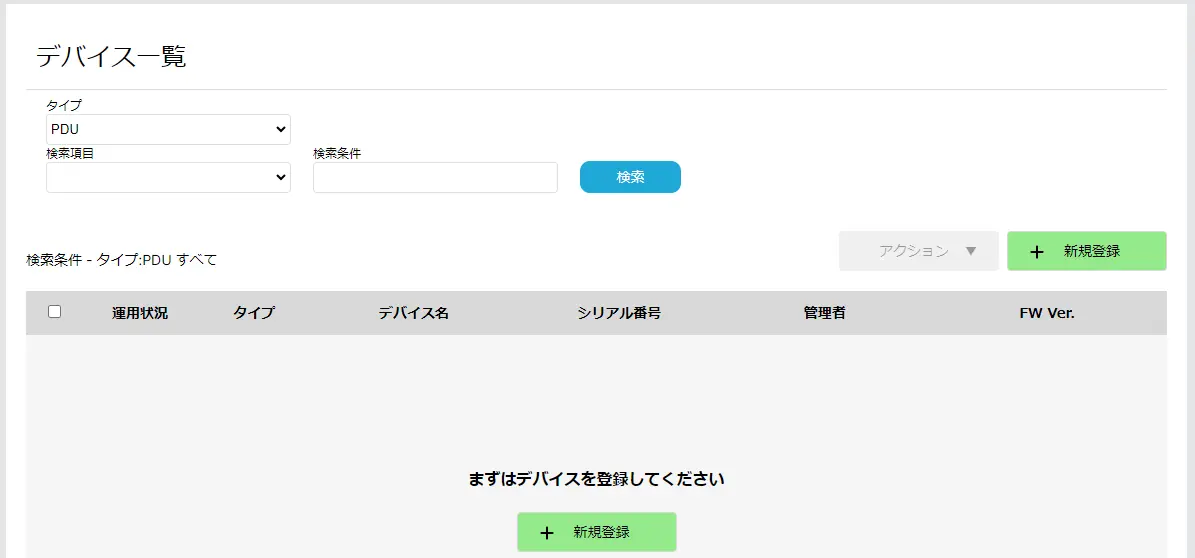Toggle the select-all checkbox in the table header
The image size is (1195, 558).
[55, 312]
